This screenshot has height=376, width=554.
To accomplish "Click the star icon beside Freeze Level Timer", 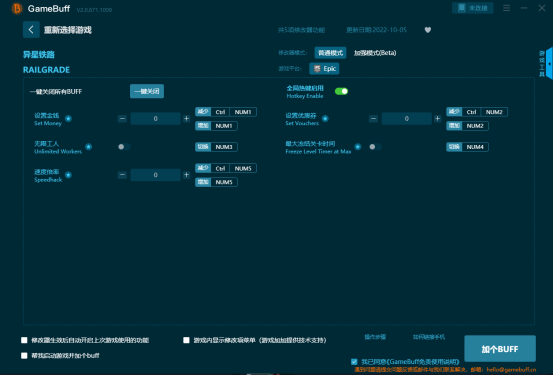I will 358,147.
